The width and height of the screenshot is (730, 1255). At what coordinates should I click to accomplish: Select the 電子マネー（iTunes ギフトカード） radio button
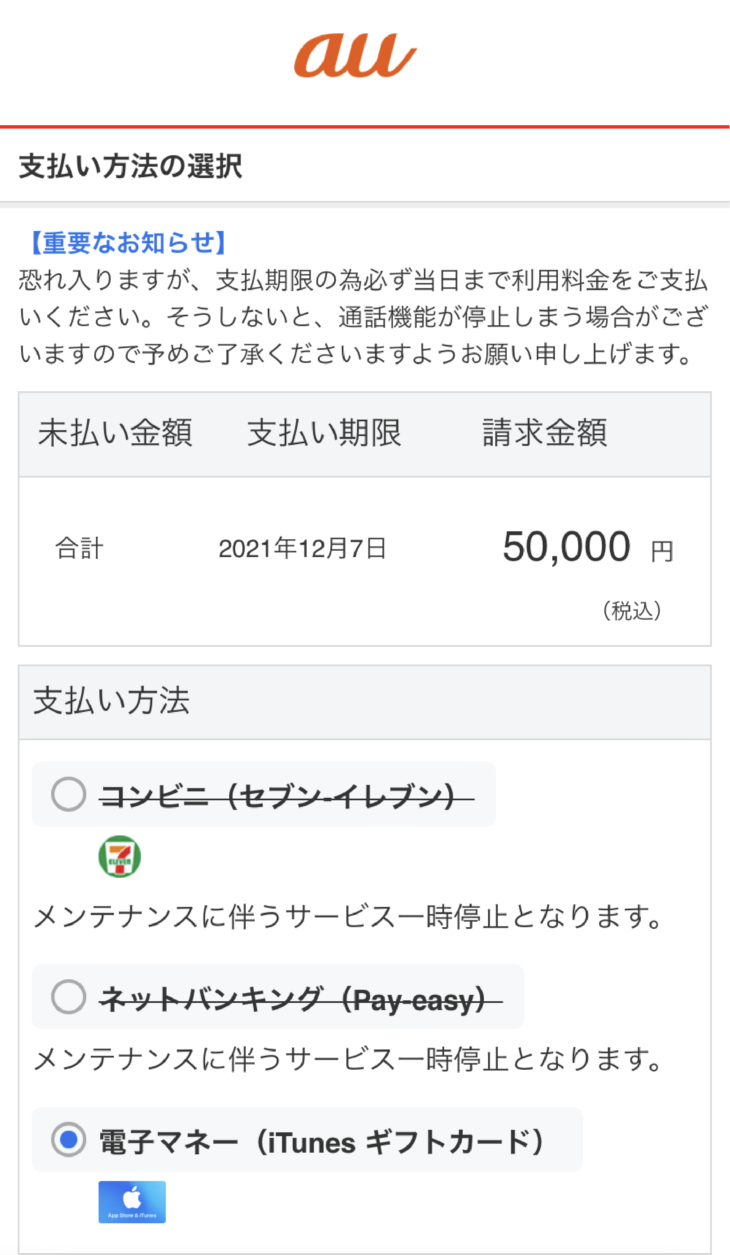(69, 1140)
